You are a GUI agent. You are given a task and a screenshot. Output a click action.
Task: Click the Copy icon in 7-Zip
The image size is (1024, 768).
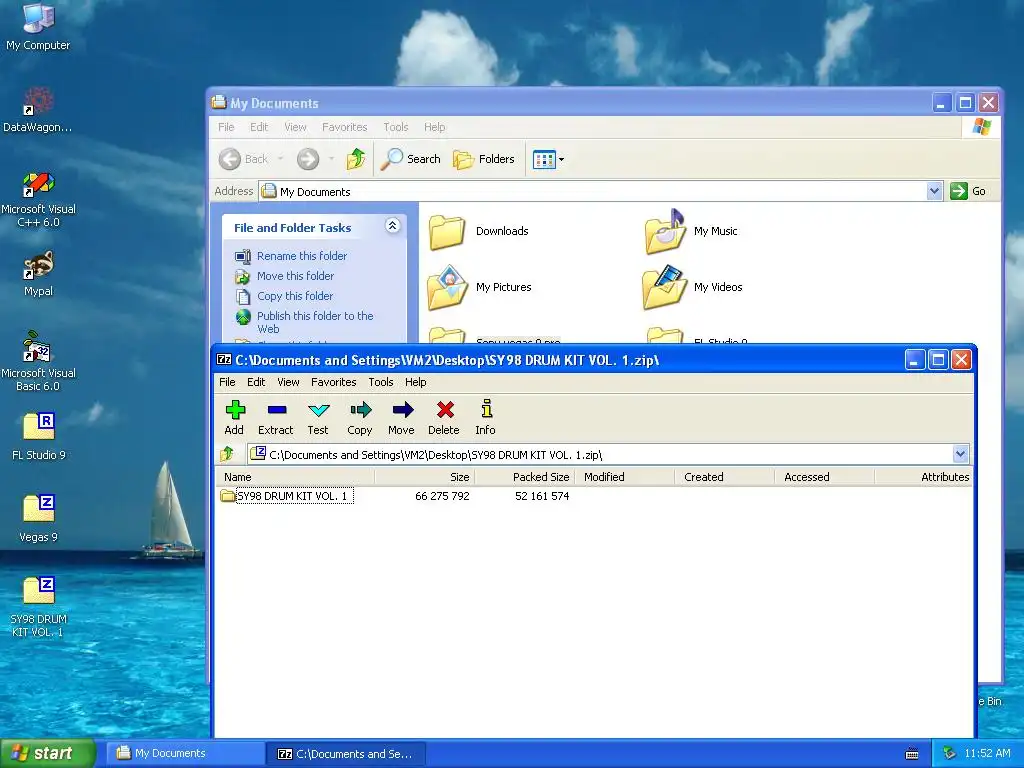[x=360, y=417]
